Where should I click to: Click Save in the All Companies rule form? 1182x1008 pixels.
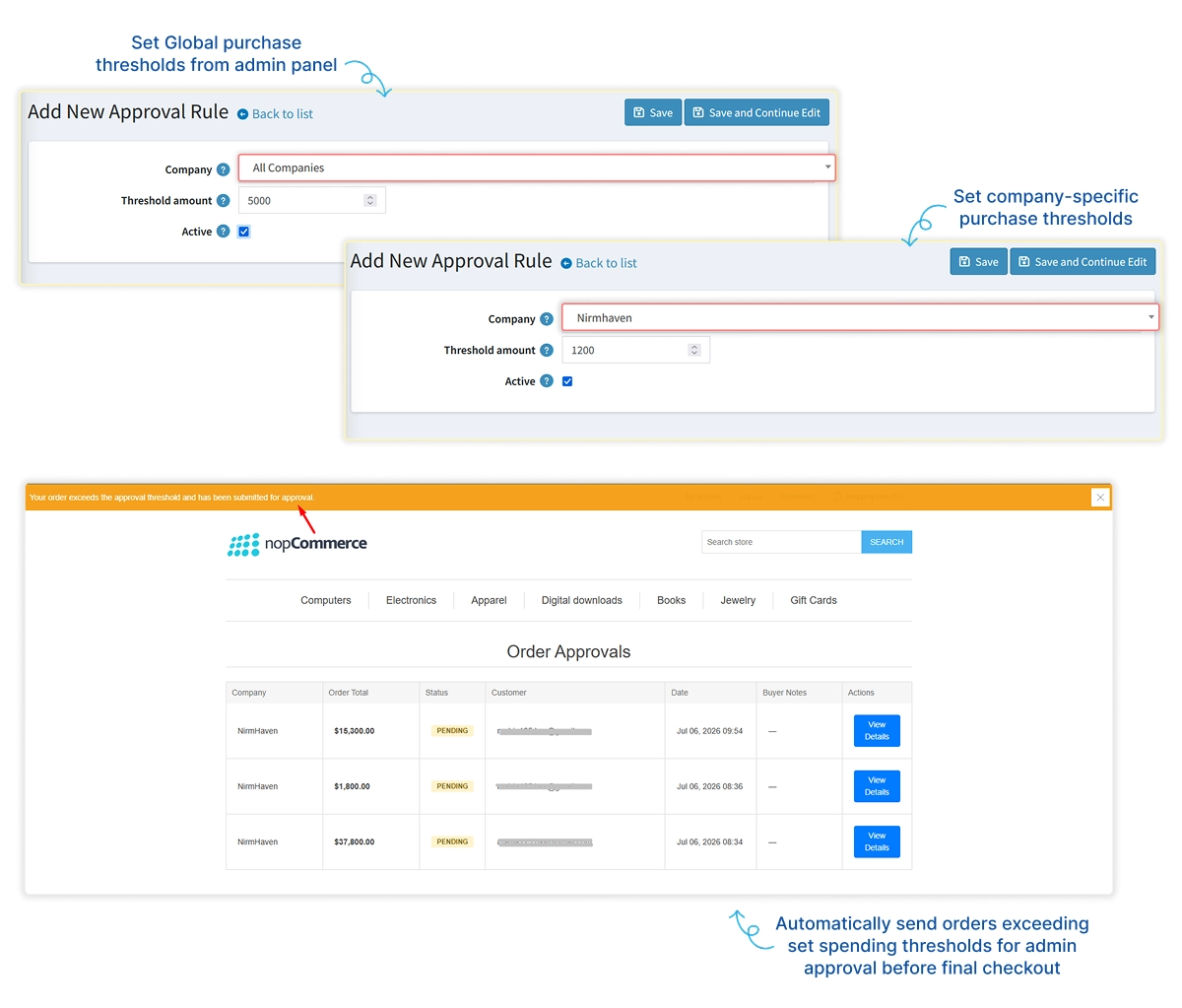click(653, 112)
